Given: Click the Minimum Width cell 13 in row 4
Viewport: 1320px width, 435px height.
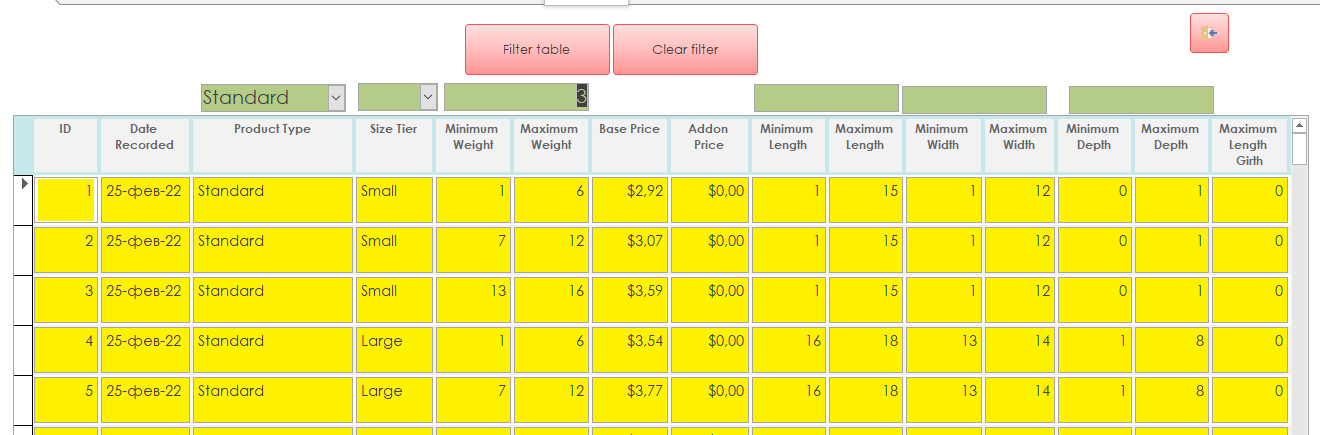Looking at the screenshot, I should [944, 350].
